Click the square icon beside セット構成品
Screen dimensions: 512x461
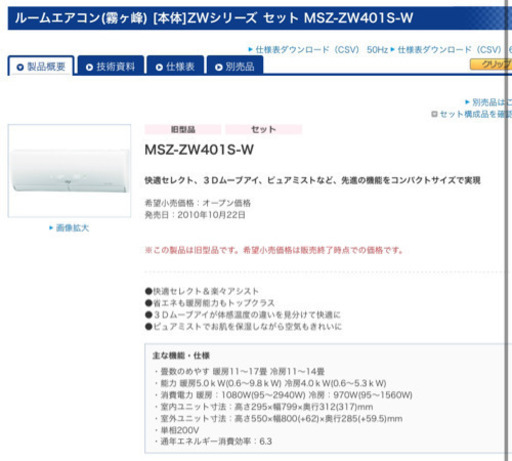point(434,114)
